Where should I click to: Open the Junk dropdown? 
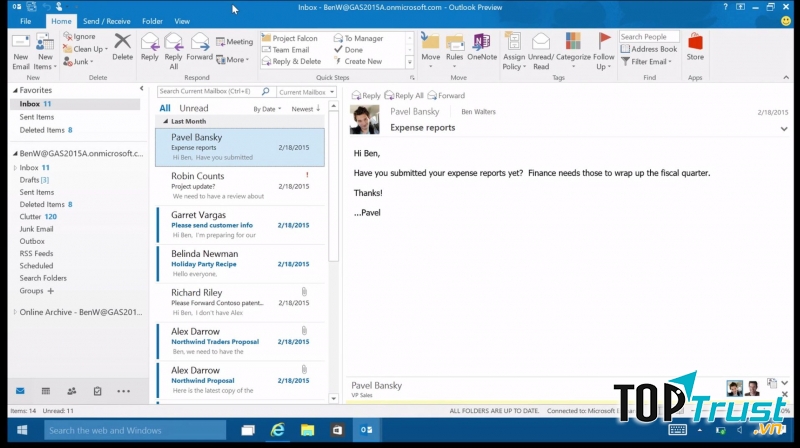point(78,61)
